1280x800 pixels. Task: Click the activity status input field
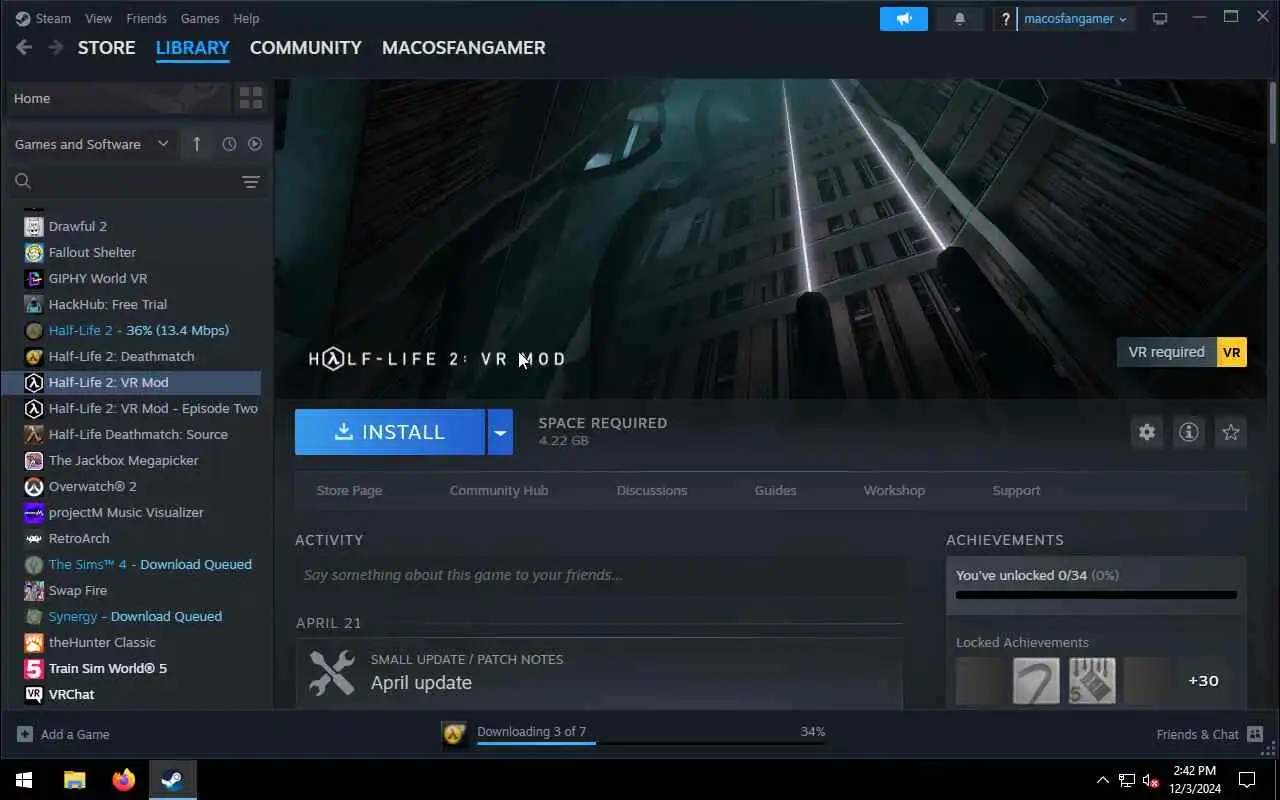tap(600, 575)
